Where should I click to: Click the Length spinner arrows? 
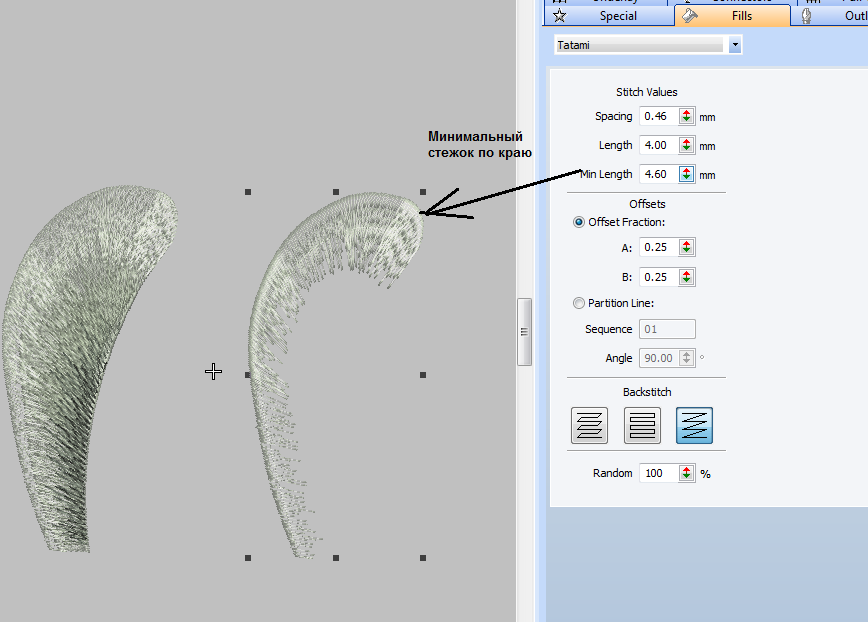pyautogui.click(x=686, y=145)
